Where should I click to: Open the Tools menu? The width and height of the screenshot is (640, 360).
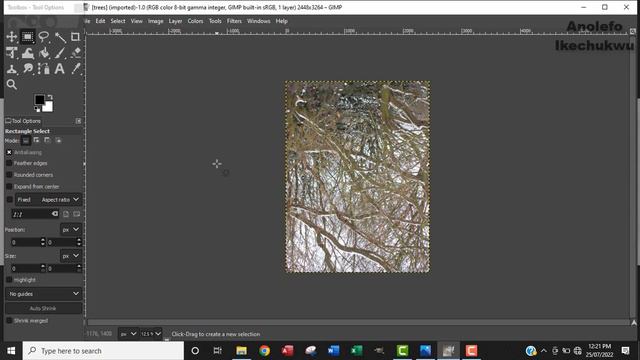point(215,21)
